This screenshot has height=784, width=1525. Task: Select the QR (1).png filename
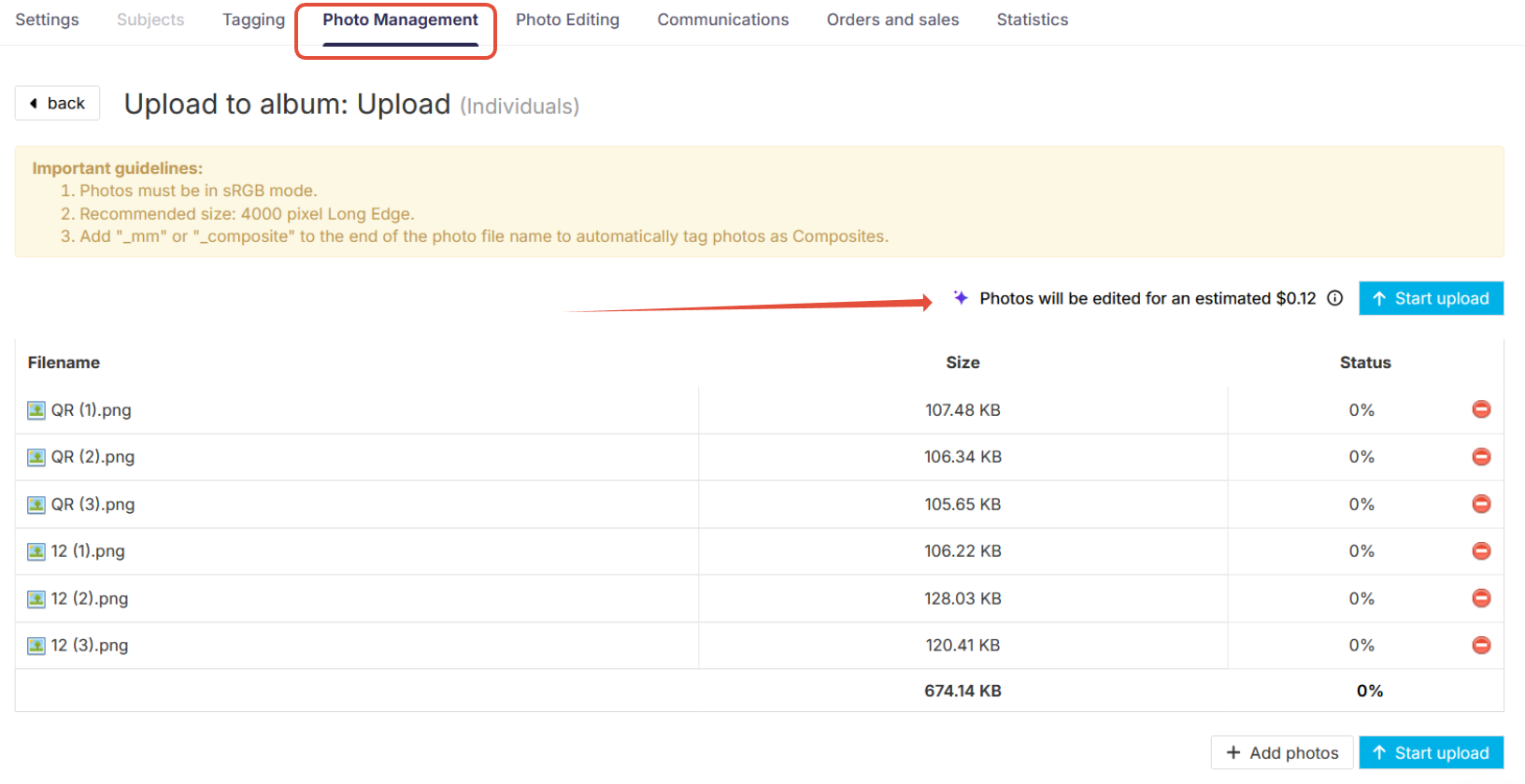91,410
